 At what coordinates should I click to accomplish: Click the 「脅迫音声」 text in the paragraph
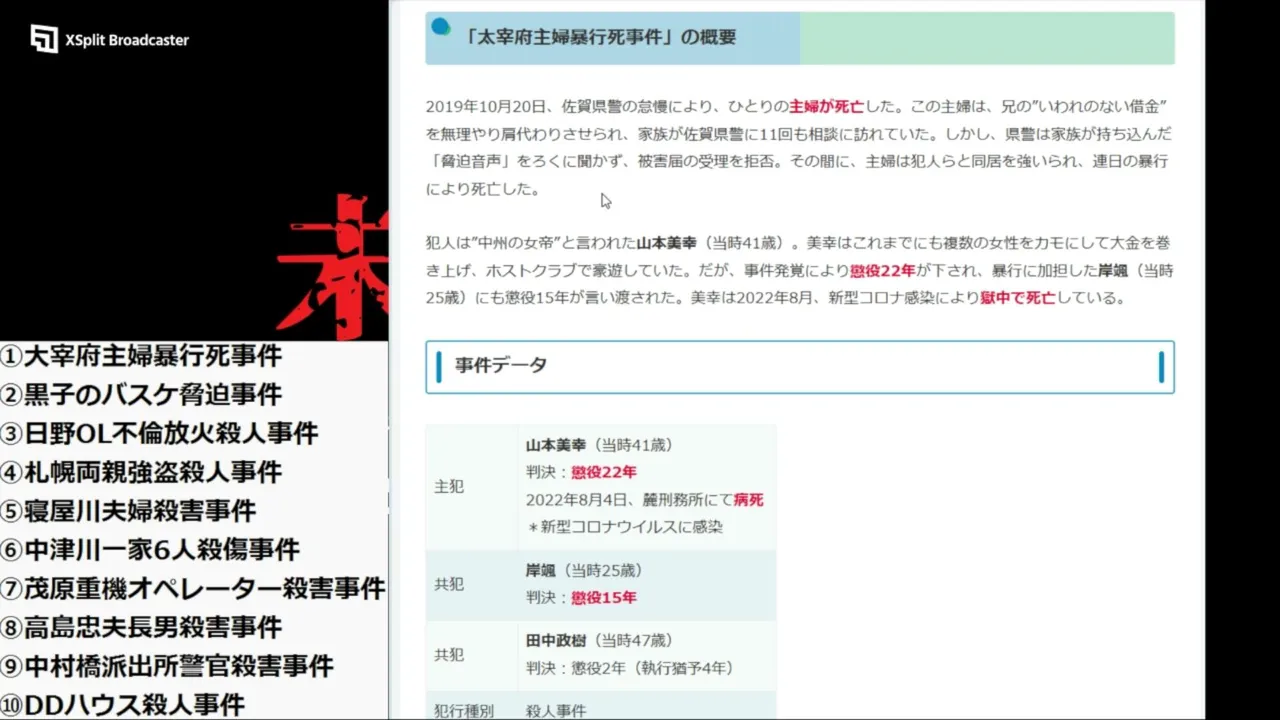(471, 161)
